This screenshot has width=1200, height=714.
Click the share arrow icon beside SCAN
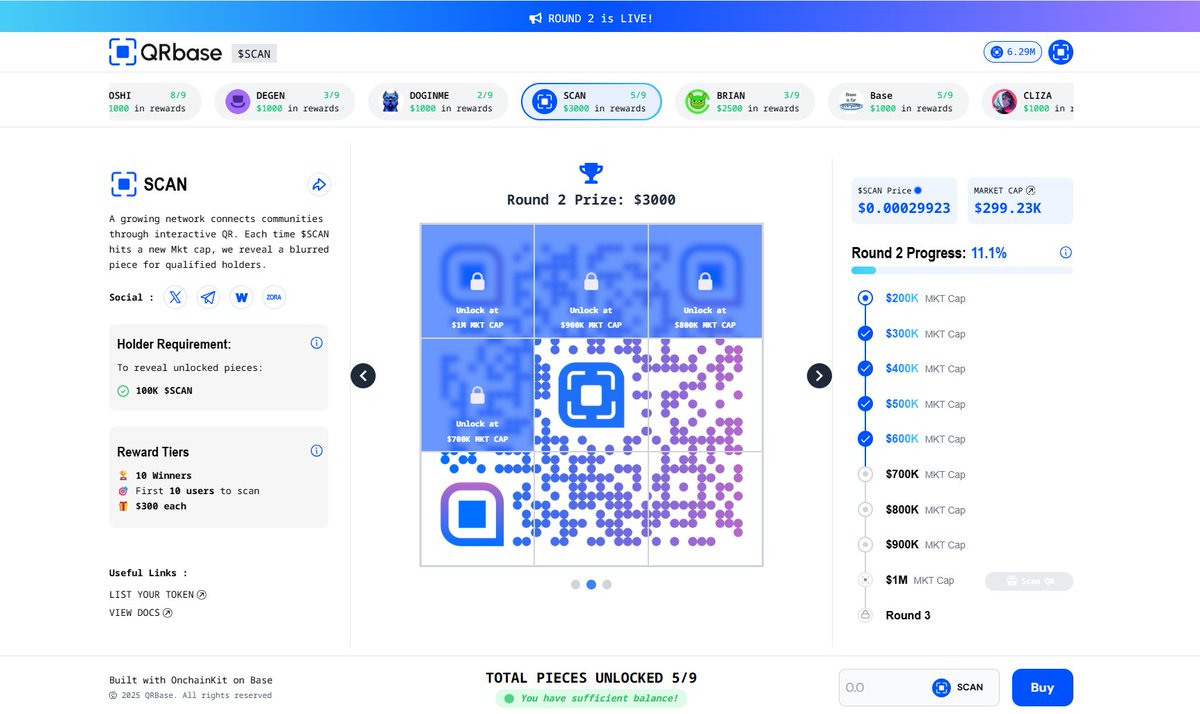tap(319, 184)
